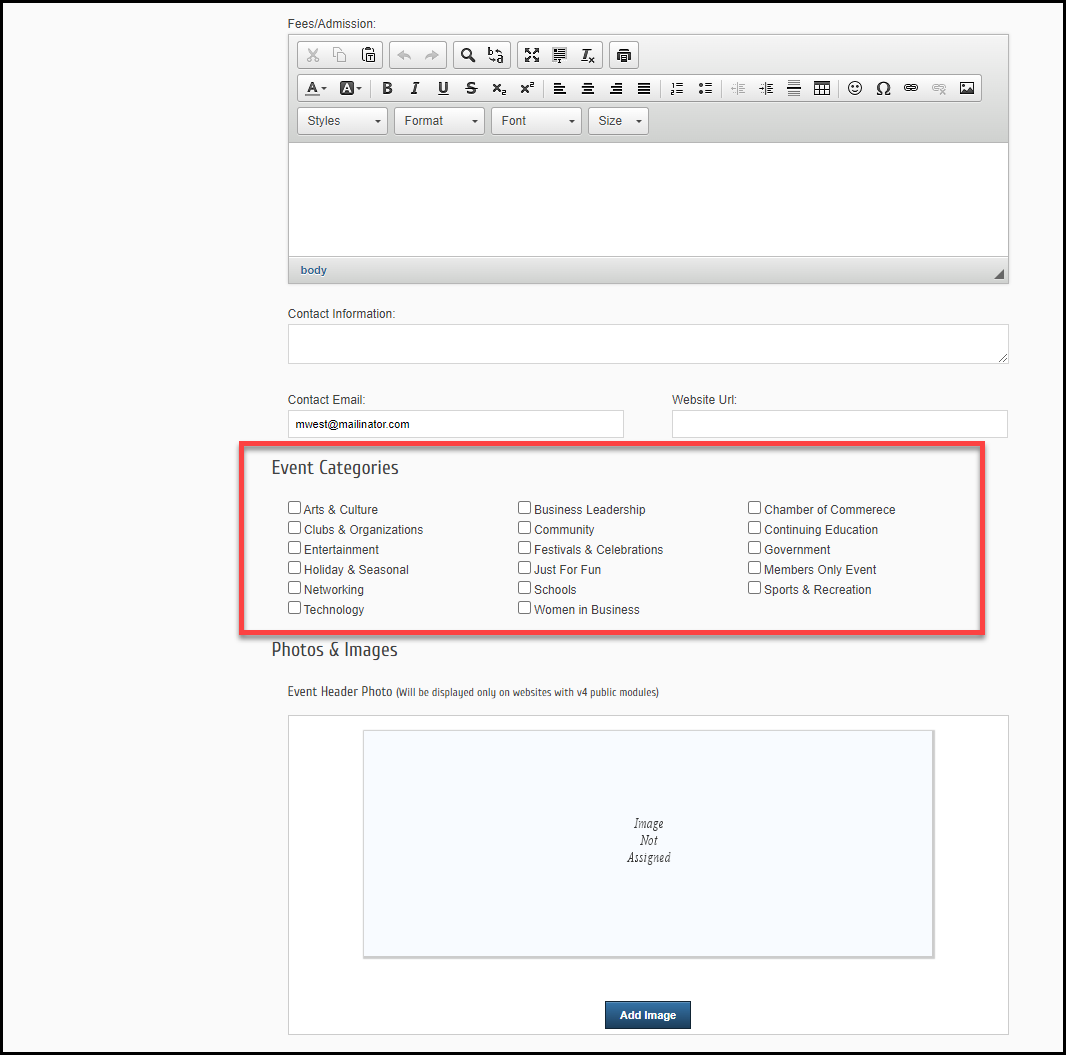Tick Continuing Education checkbox

[755, 528]
